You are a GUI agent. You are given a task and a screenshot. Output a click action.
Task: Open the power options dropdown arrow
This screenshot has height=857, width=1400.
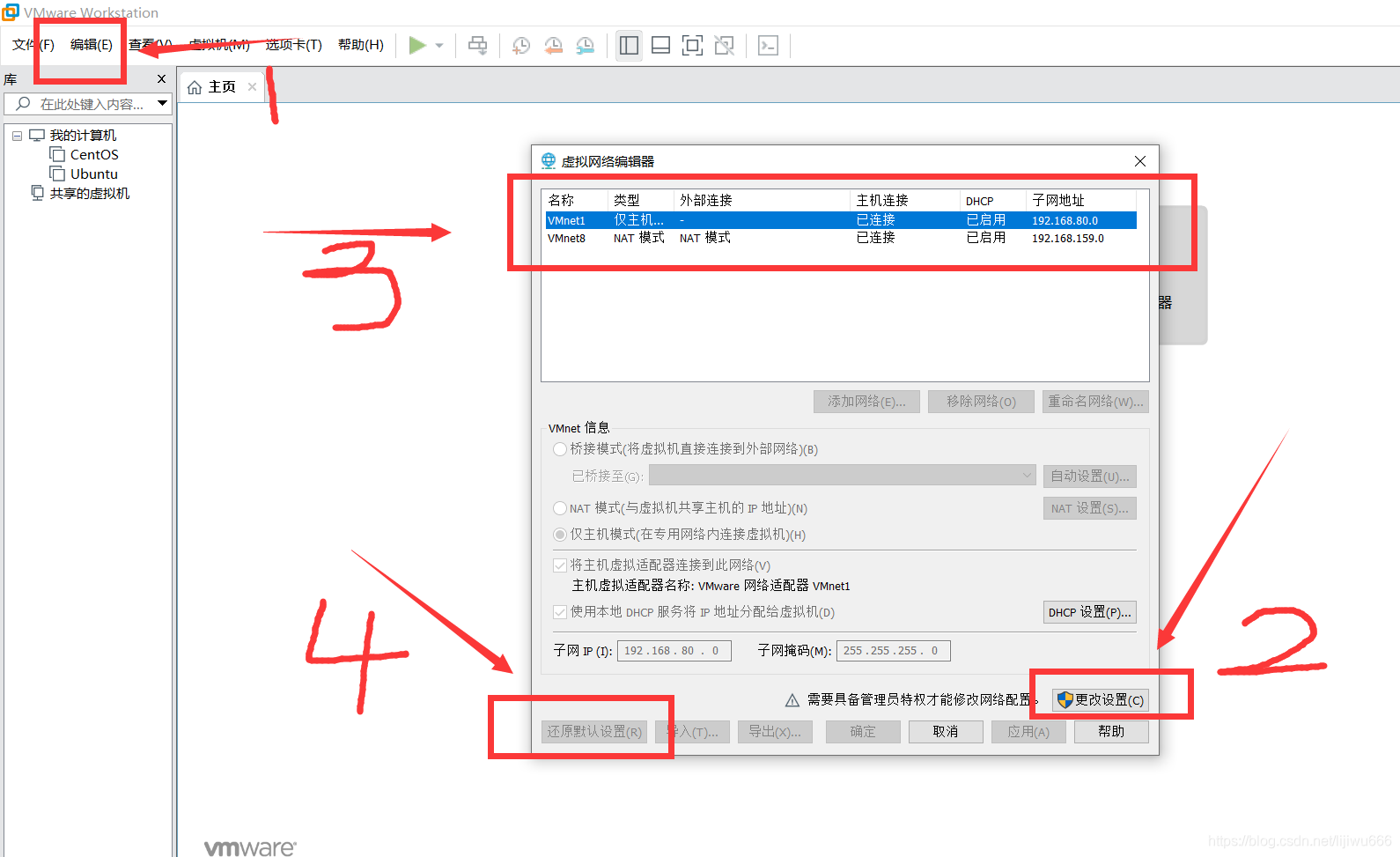click(439, 46)
